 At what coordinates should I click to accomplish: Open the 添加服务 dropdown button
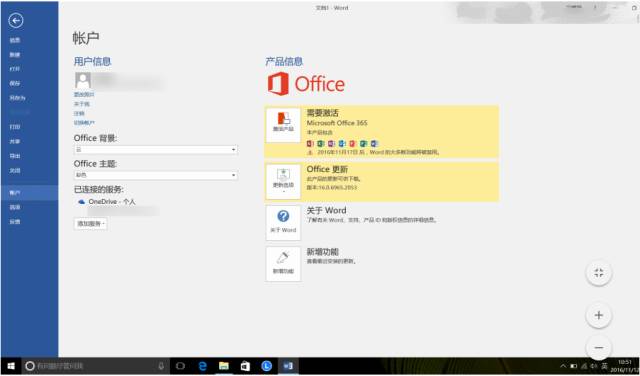91,224
